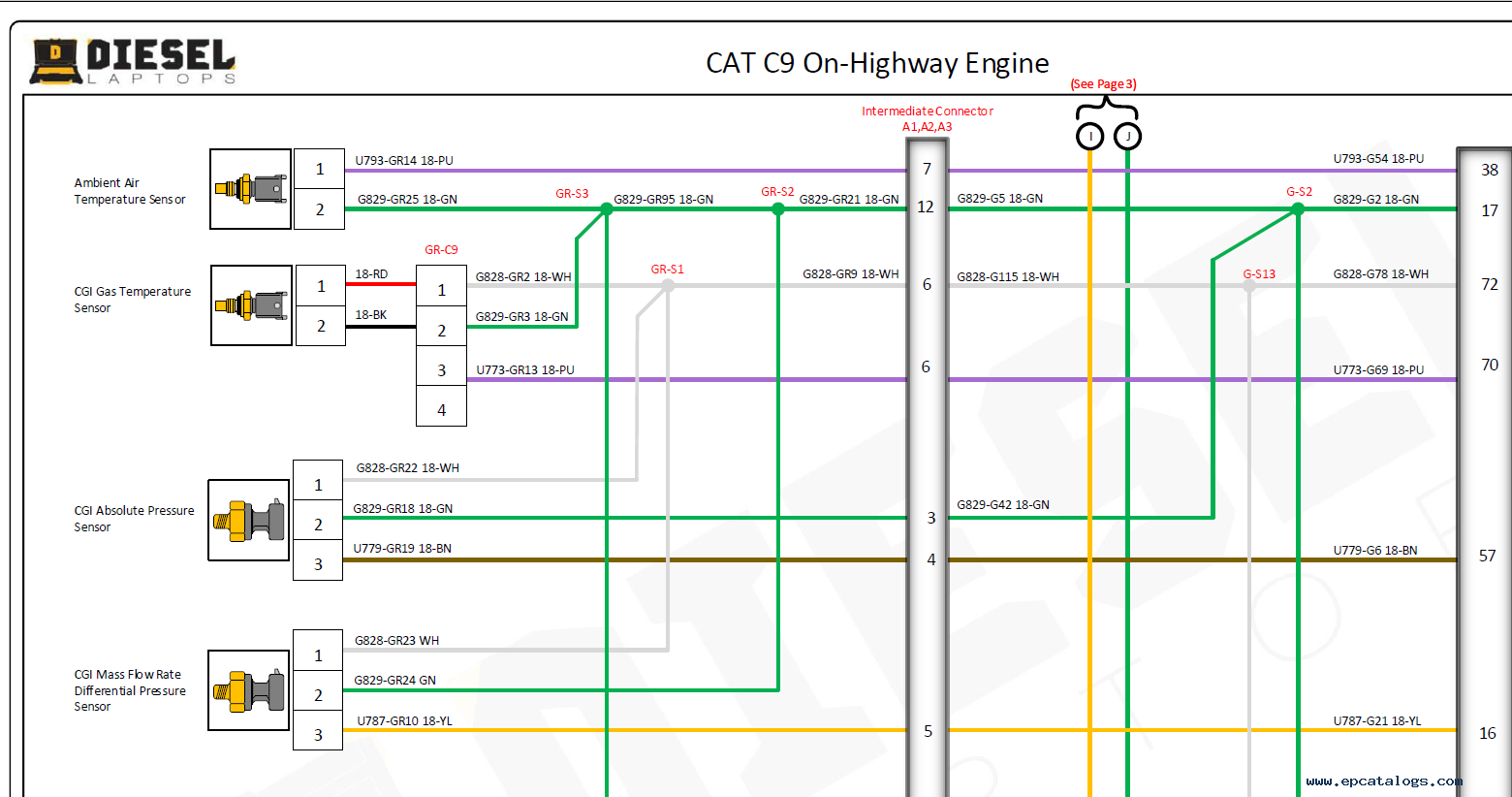Click wire label U787-GR10 18-YL

[404, 721]
